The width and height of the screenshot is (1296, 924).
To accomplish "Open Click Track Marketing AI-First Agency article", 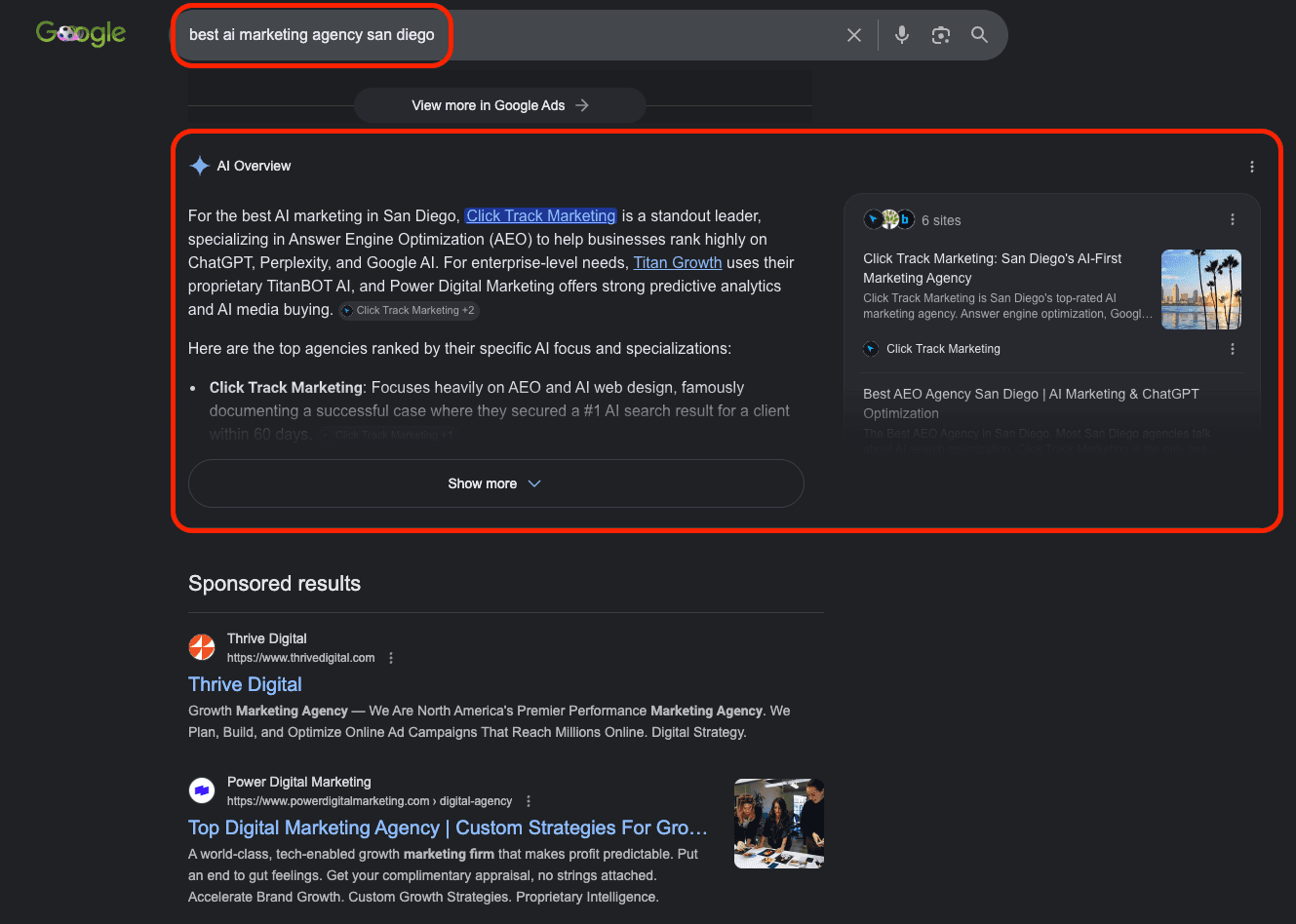I will 993,268.
